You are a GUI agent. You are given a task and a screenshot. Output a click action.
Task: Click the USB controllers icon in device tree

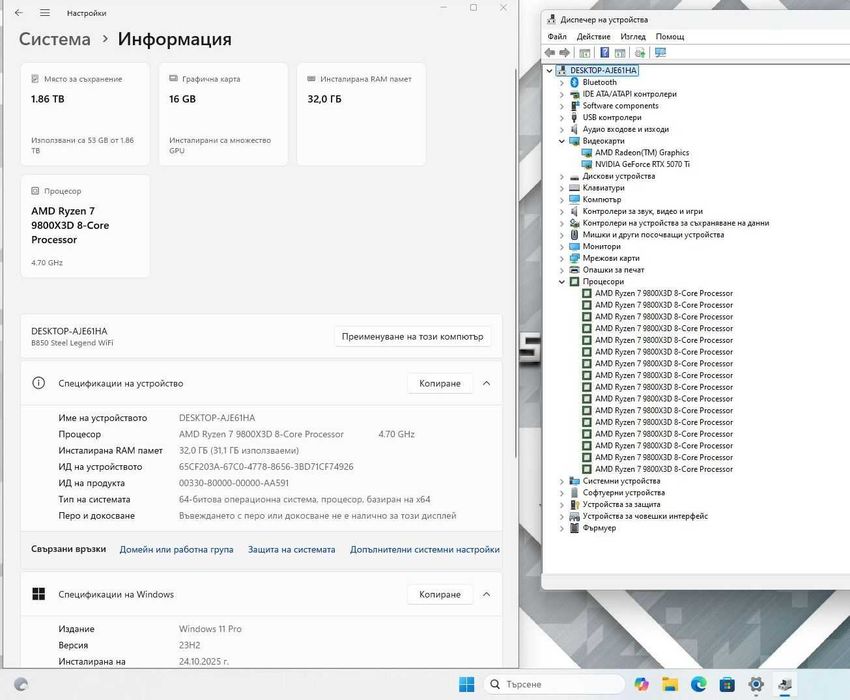(x=575, y=118)
